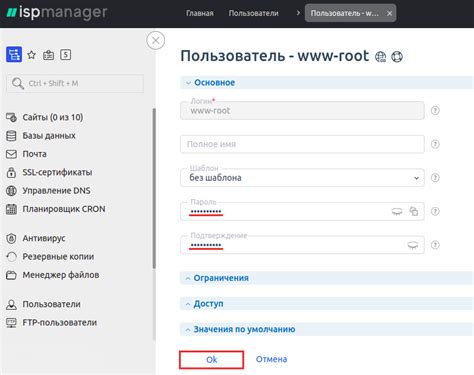Click the shield icon beside Антивирус

click(x=11, y=238)
